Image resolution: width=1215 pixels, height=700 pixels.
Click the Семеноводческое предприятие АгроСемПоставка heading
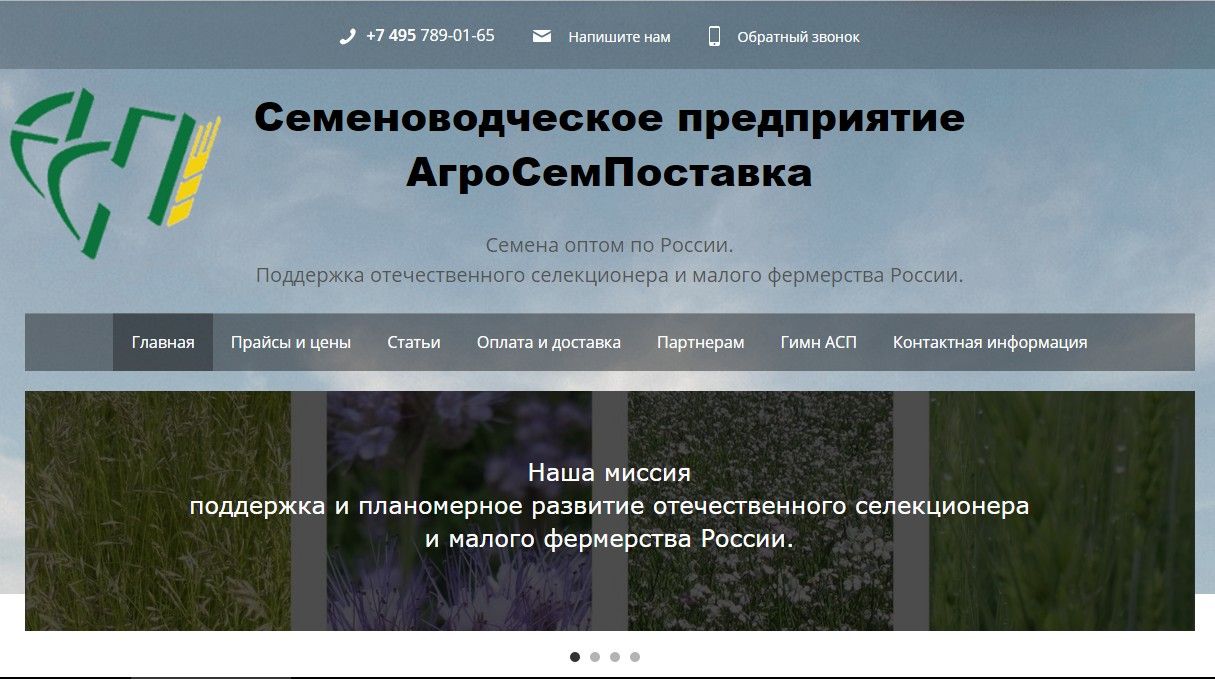pyautogui.click(x=609, y=145)
